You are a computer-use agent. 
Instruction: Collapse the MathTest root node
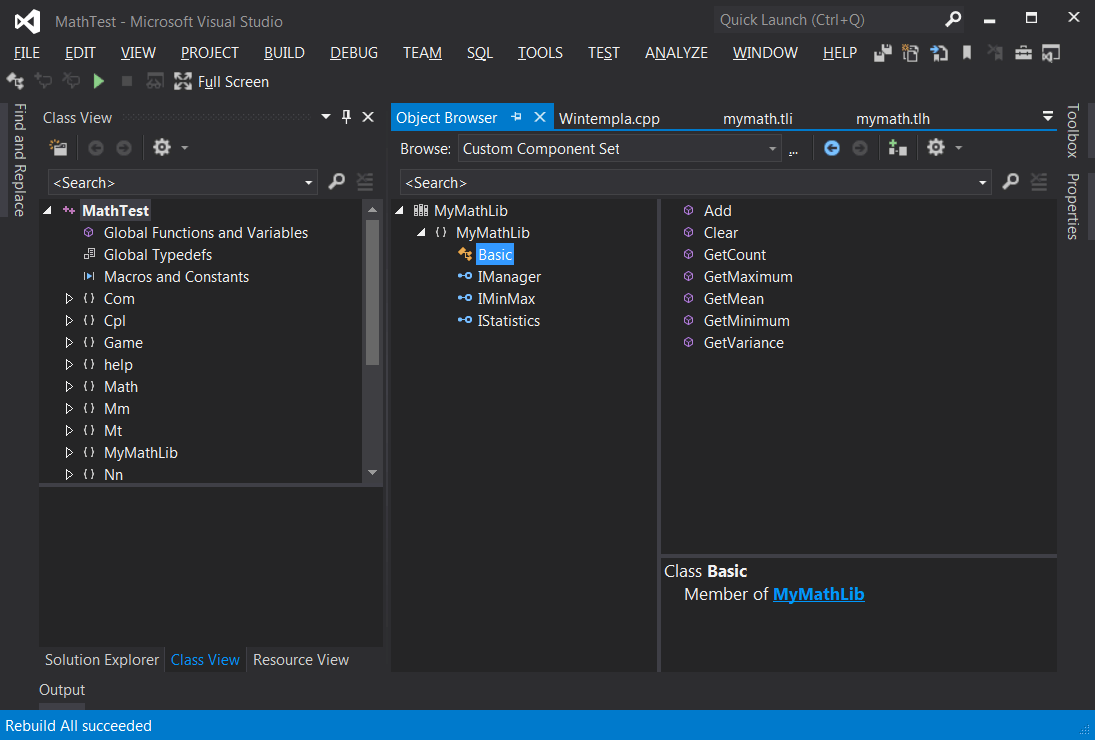coord(47,210)
